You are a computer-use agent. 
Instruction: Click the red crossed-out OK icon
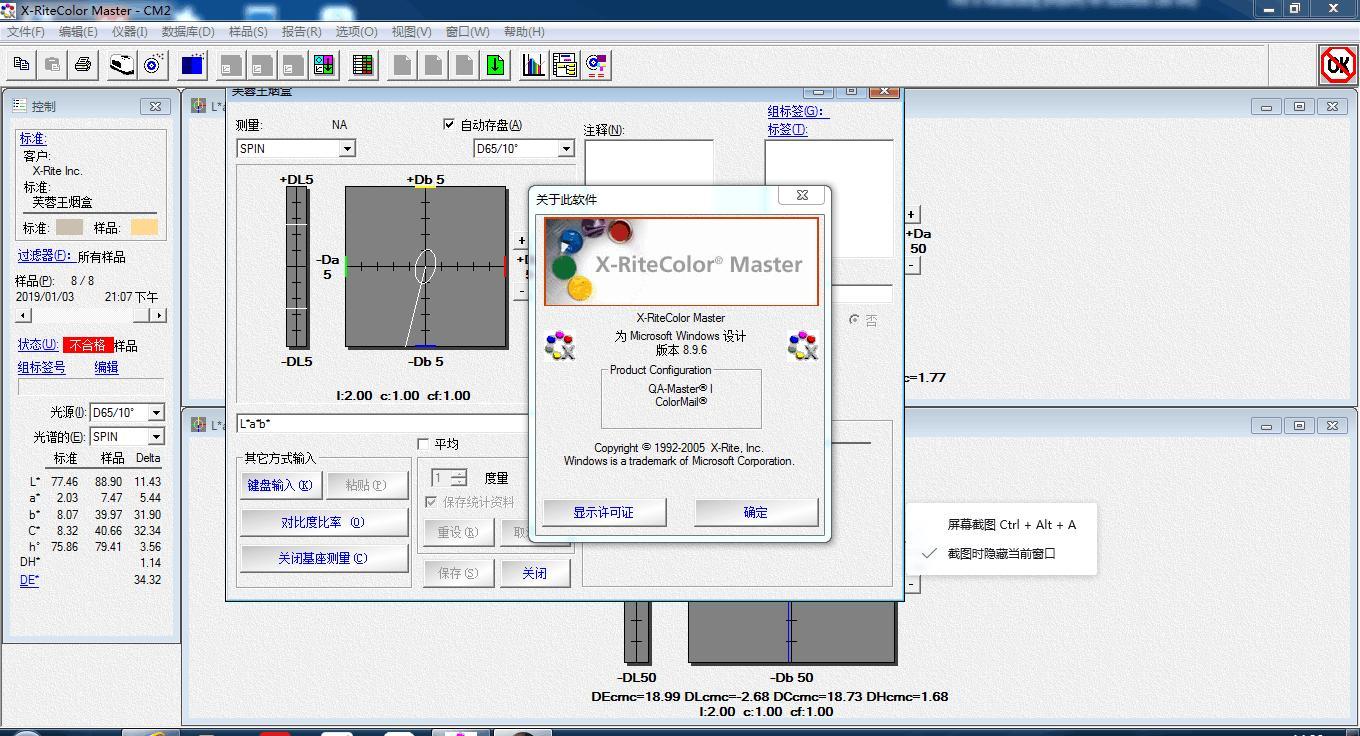click(x=1337, y=65)
